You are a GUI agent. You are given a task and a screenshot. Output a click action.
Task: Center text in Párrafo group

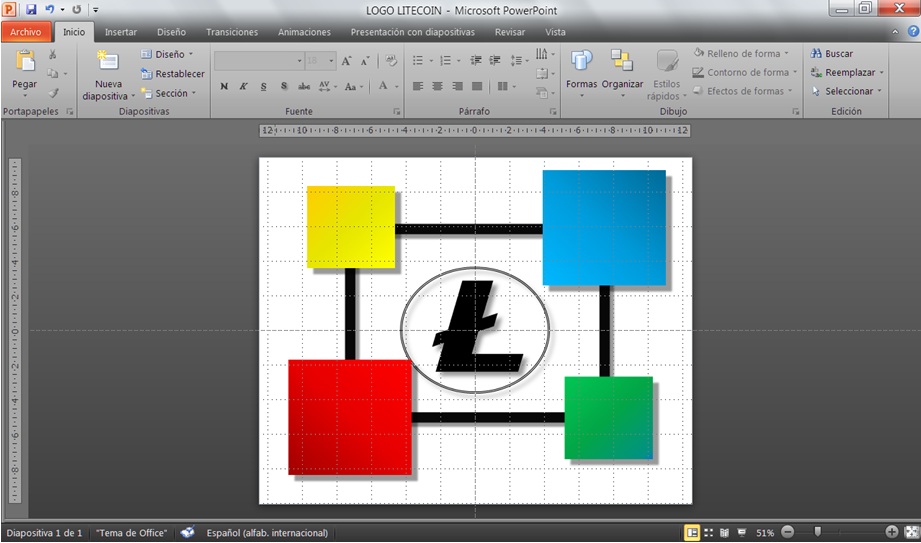[438, 86]
